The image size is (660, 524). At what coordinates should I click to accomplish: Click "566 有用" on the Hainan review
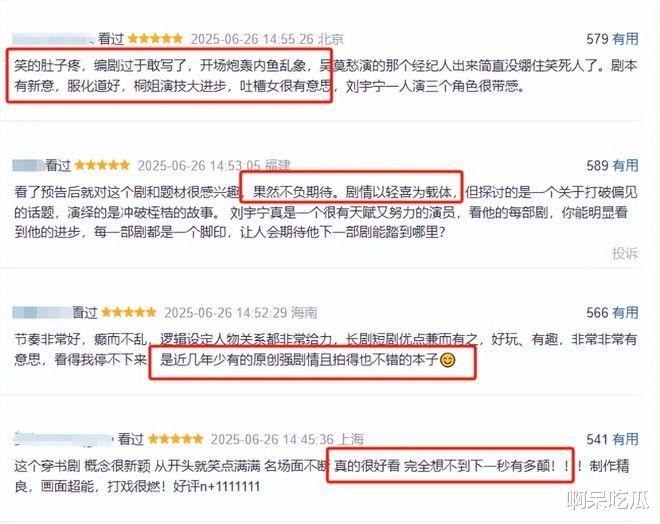[612, 313]
